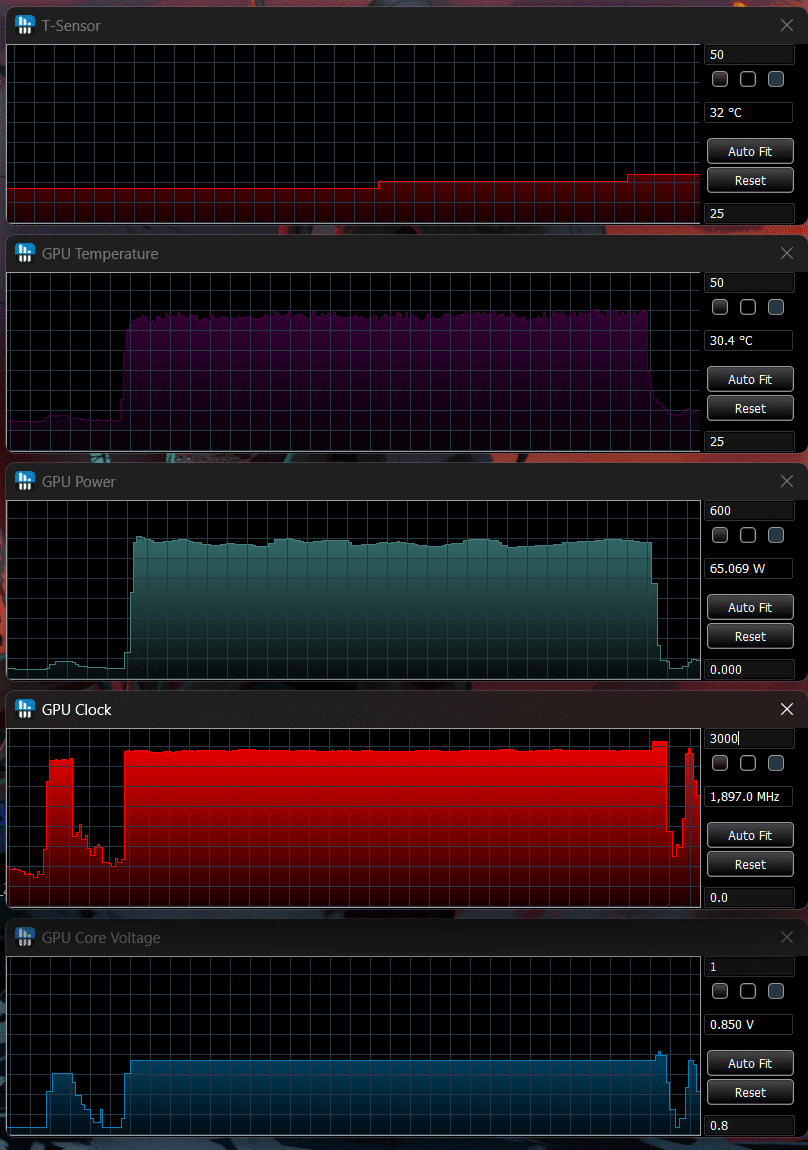Open GPU Clock grid swatch (blue)
808x1150 pixels.
pos(776,763)
